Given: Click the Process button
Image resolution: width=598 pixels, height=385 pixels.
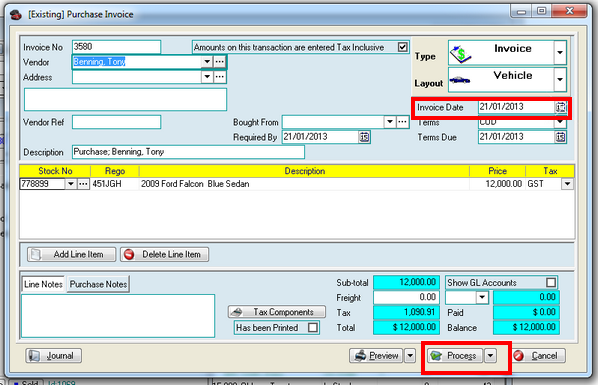Looking at the screenshot, I should pos(455,356).
